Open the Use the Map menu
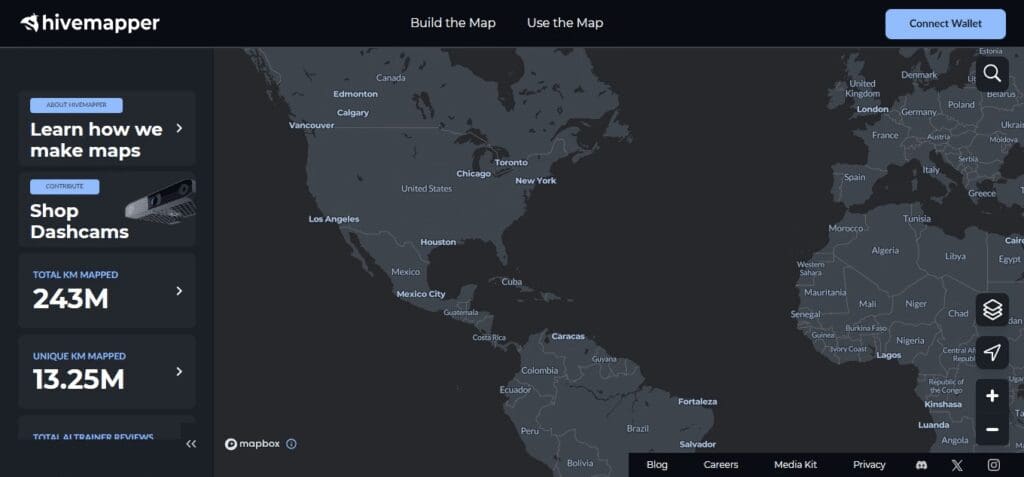The image size is (1024, 477). coord(565,23)
